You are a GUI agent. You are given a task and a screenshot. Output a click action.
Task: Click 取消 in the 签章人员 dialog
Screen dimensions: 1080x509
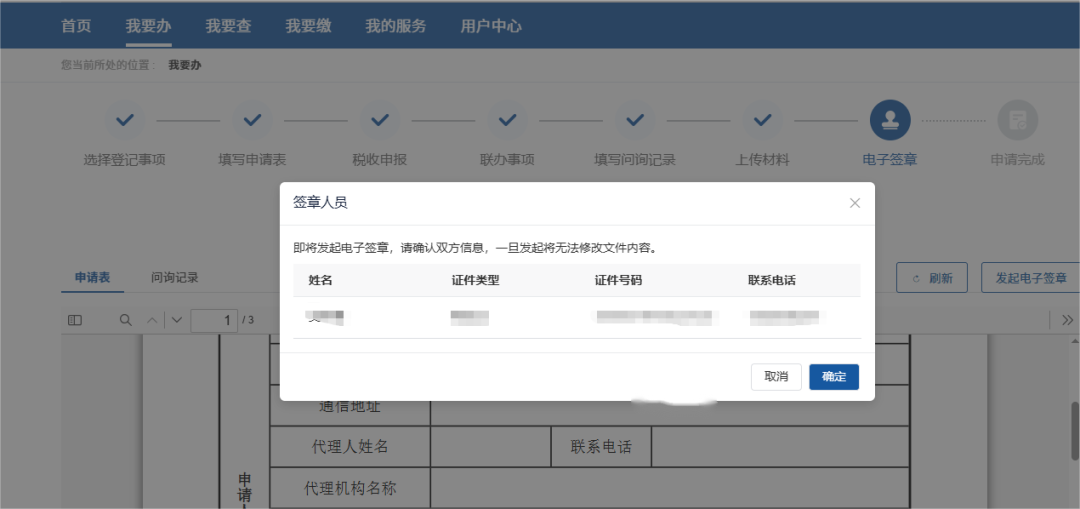click(x=776, y=377)
